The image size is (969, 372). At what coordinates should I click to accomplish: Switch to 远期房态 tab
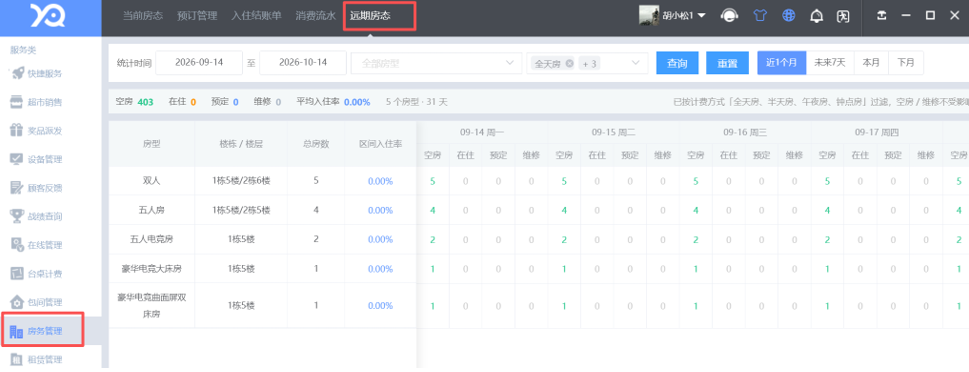click(x=370, y=16)
